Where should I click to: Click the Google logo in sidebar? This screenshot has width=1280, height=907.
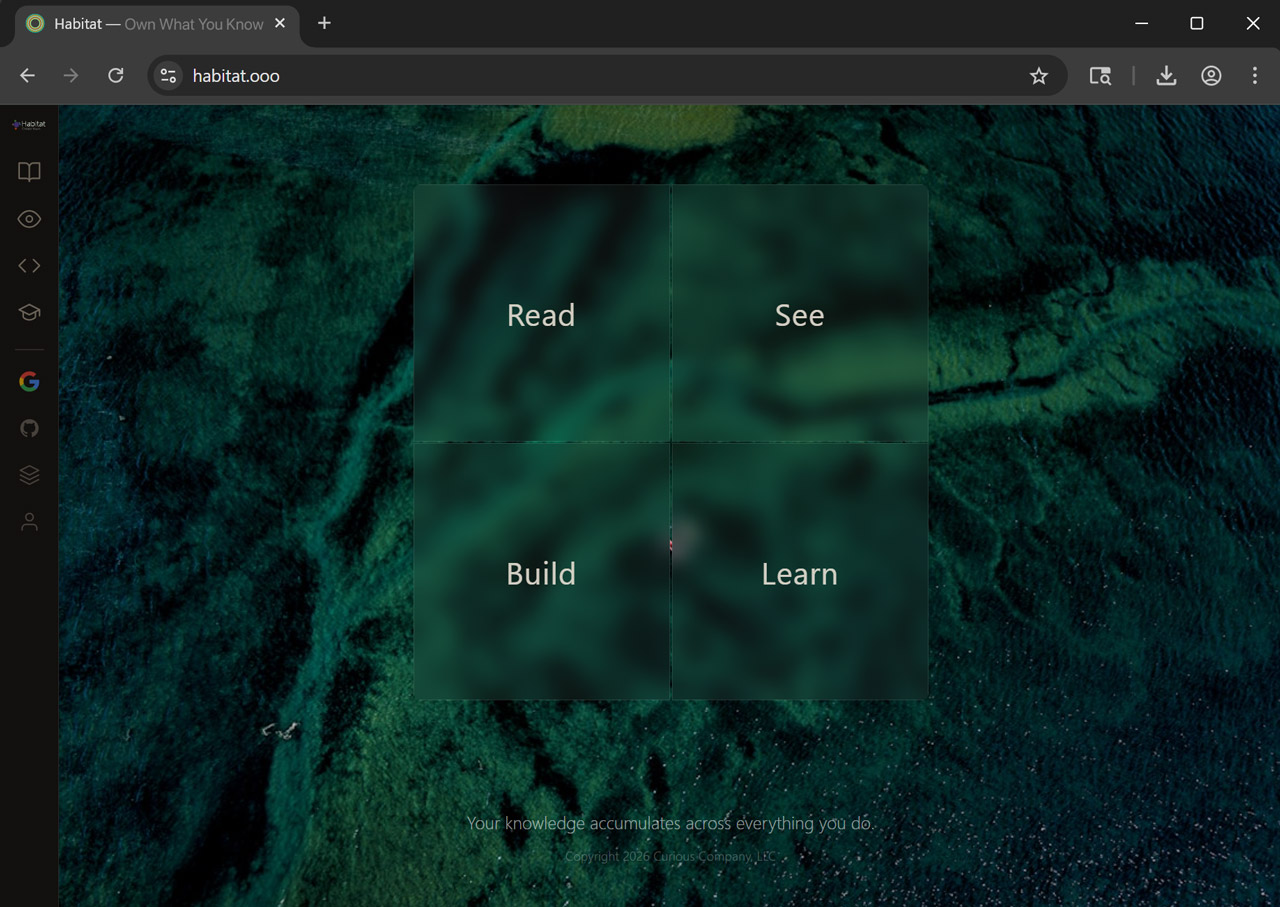tap(29, 381)
